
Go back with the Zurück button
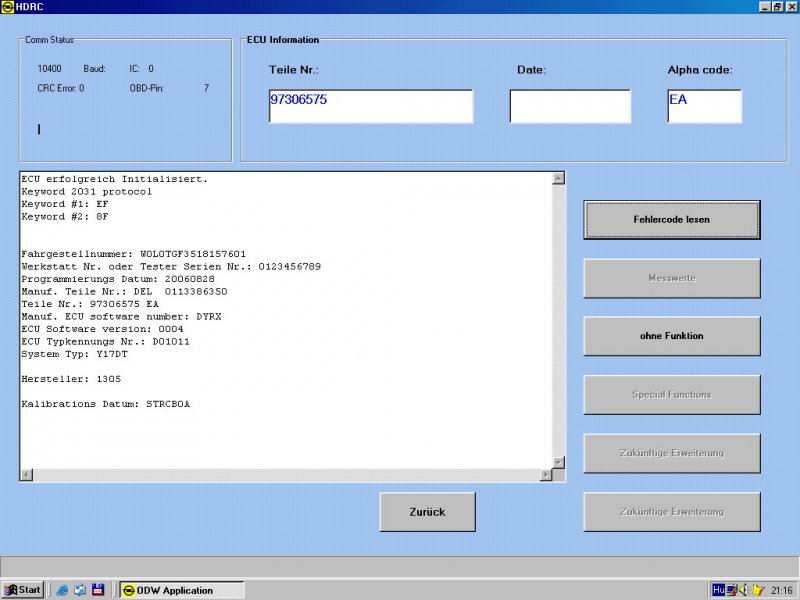[428, 512]
